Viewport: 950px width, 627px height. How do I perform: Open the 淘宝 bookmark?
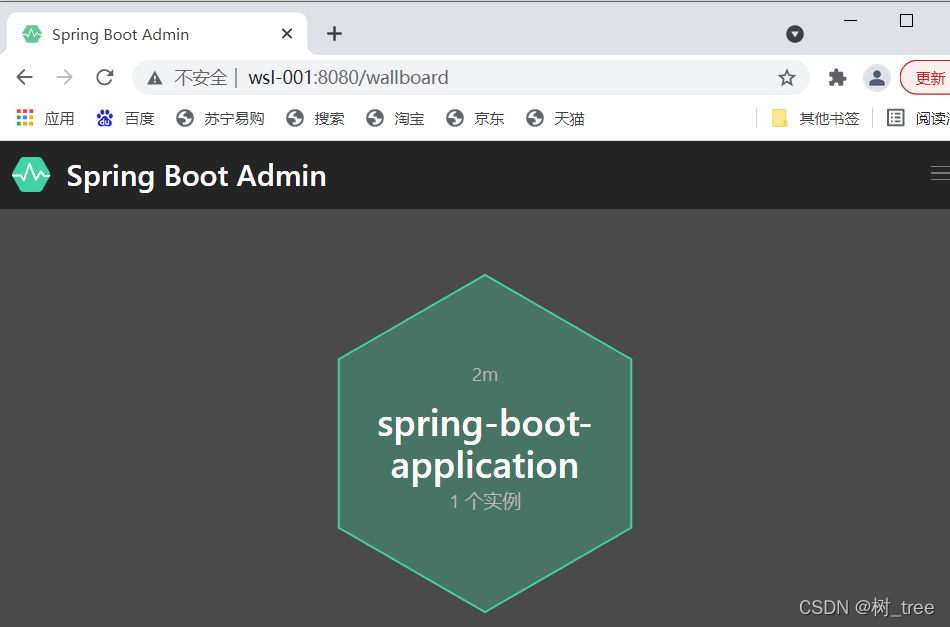pos(395,118)
